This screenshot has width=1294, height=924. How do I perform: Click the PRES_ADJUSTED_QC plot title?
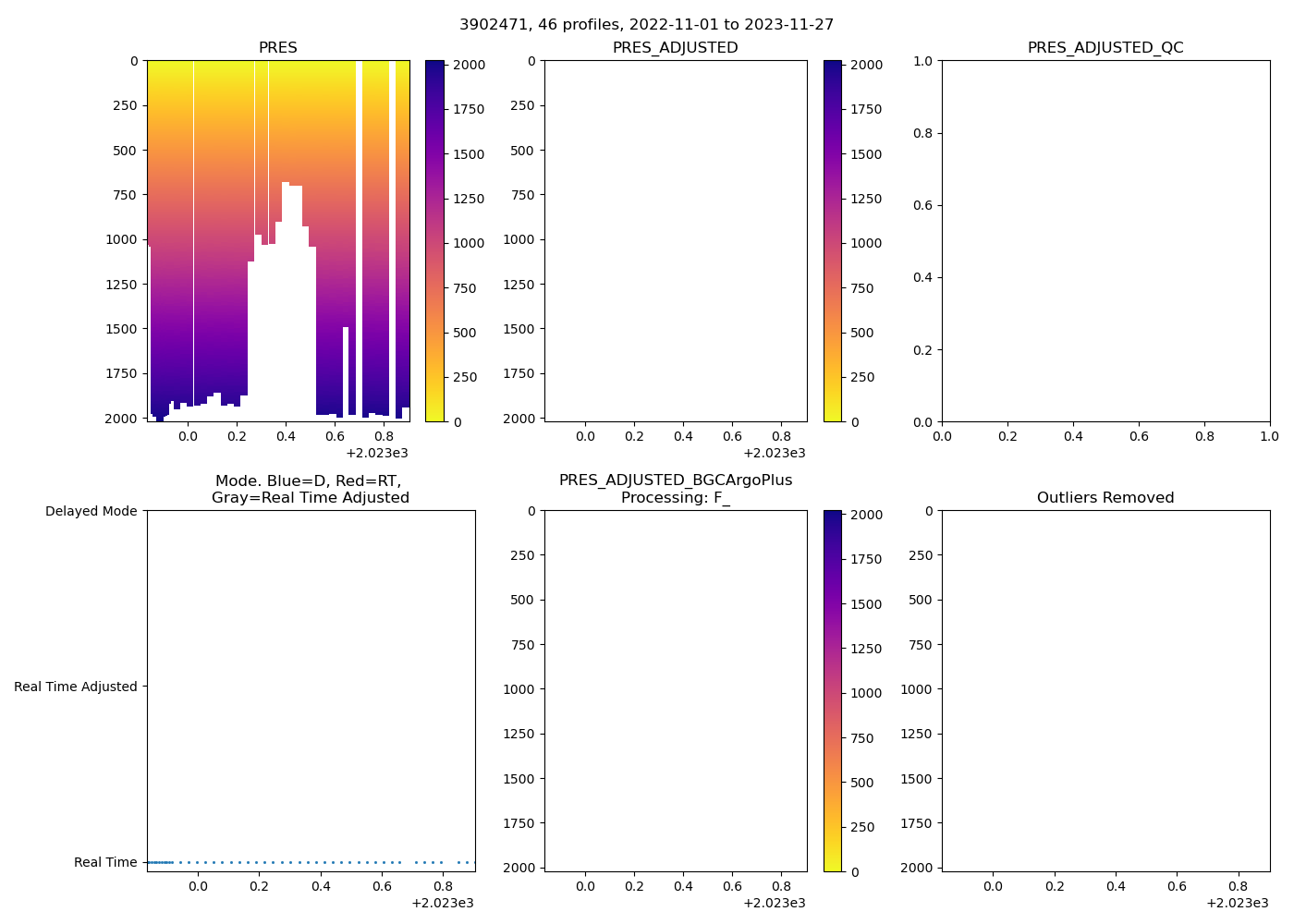(1105, 48)
